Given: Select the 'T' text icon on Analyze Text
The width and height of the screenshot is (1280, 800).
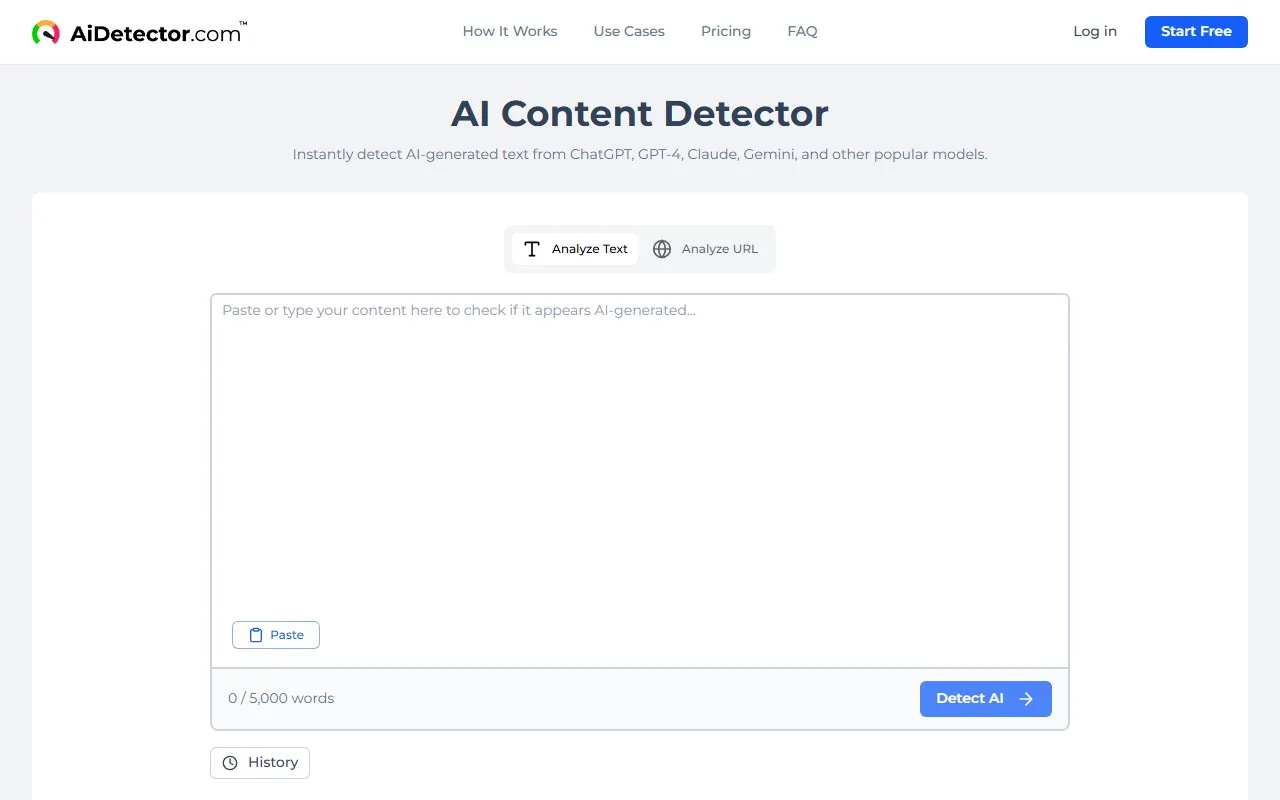Looking at the screenshot, I should click(x=531, y=248).
